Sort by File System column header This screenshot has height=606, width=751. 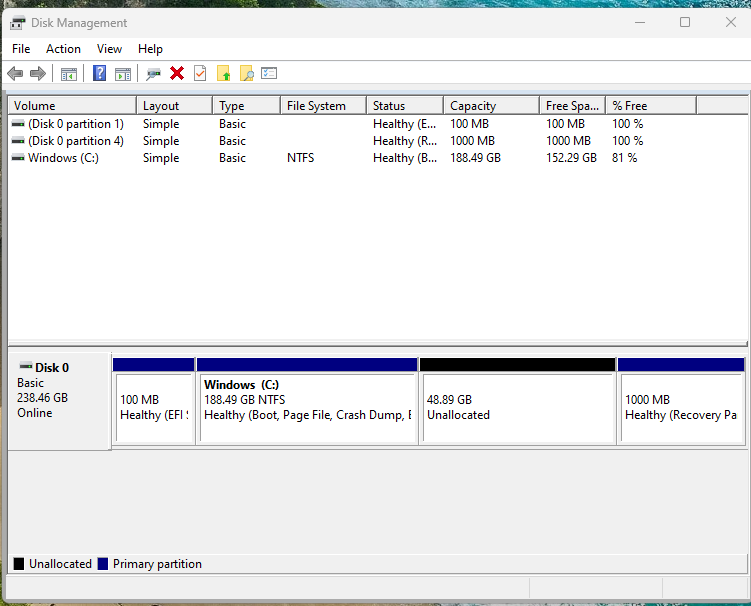pyautogui.click(x=324, y=105)
